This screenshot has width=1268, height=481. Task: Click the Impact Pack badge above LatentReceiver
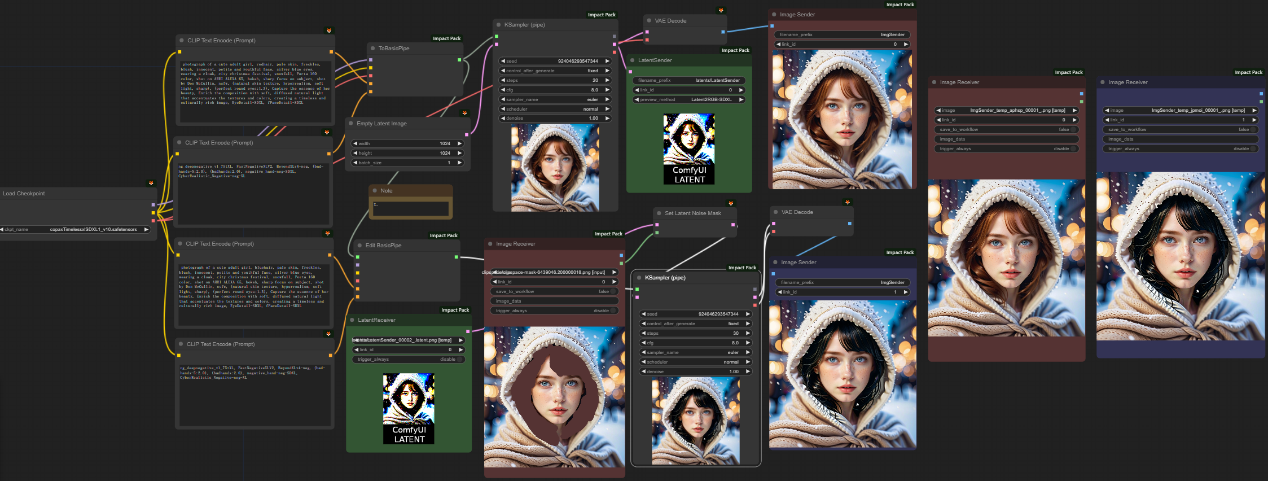pos(455,310)
